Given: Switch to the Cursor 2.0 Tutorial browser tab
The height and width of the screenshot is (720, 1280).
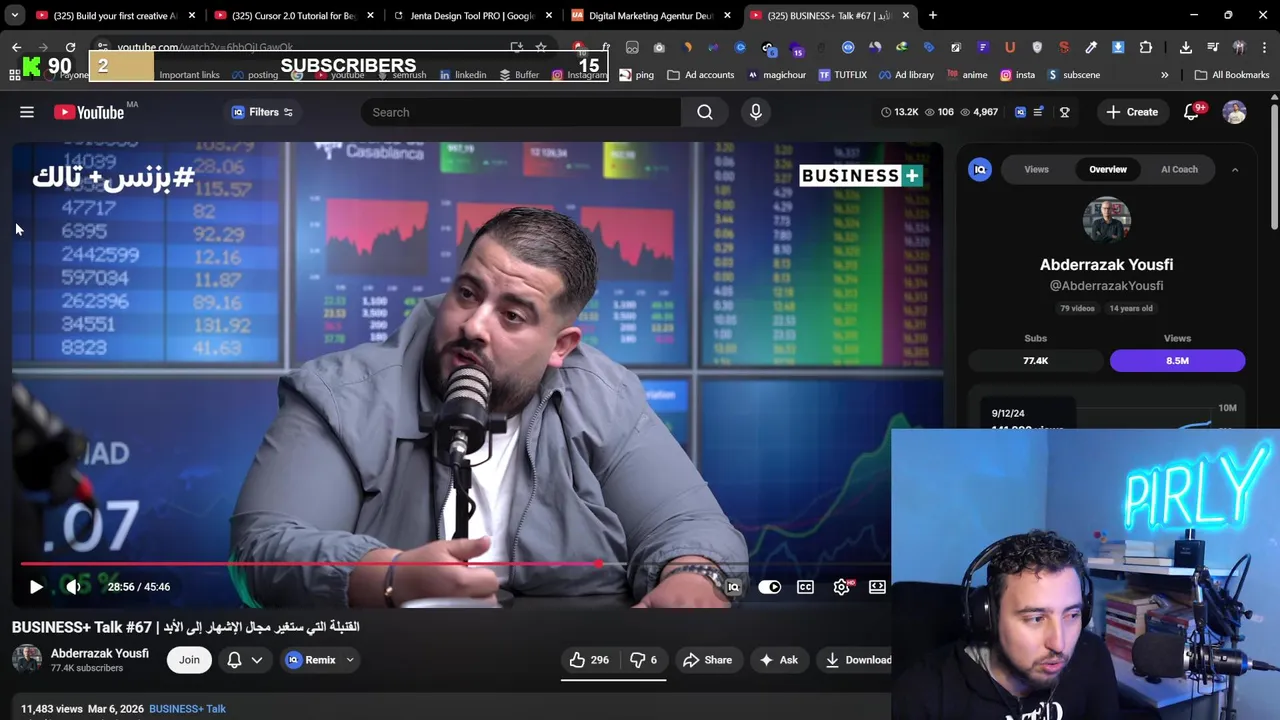Looking at the screenshot, I should (x=288, y=16).
